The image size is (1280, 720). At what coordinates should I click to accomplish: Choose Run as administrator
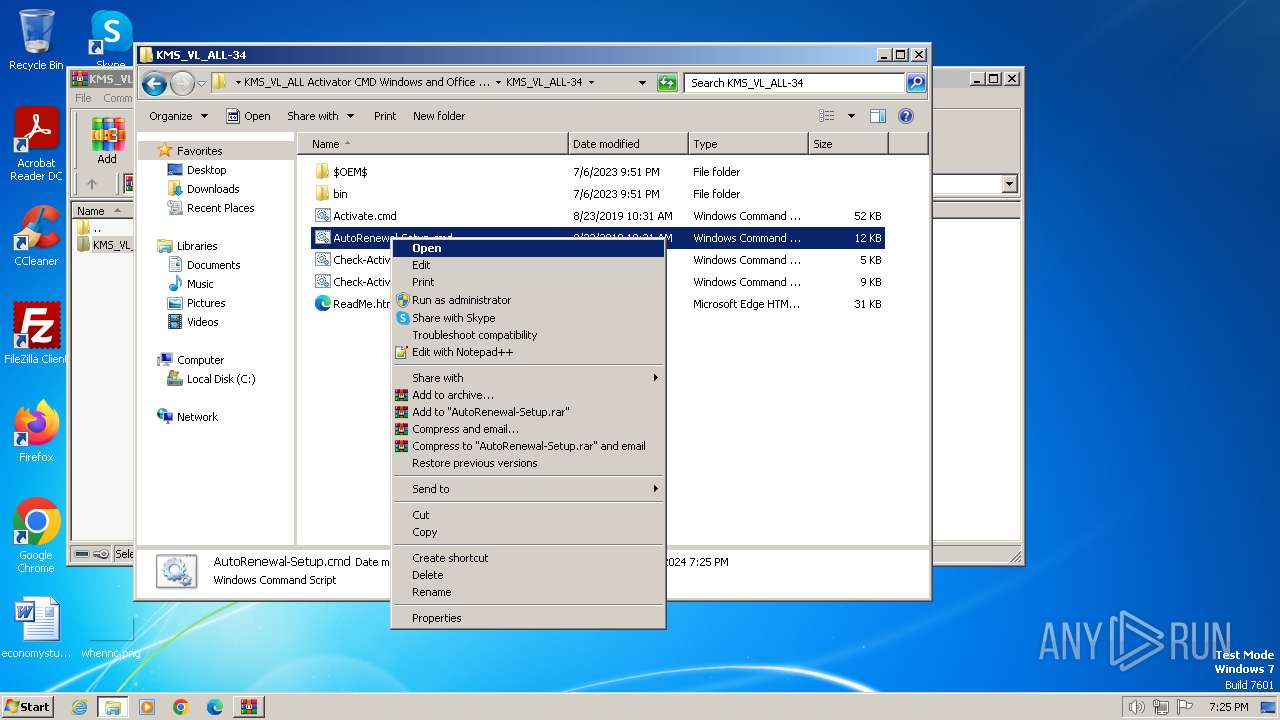[x=528, y=300]
